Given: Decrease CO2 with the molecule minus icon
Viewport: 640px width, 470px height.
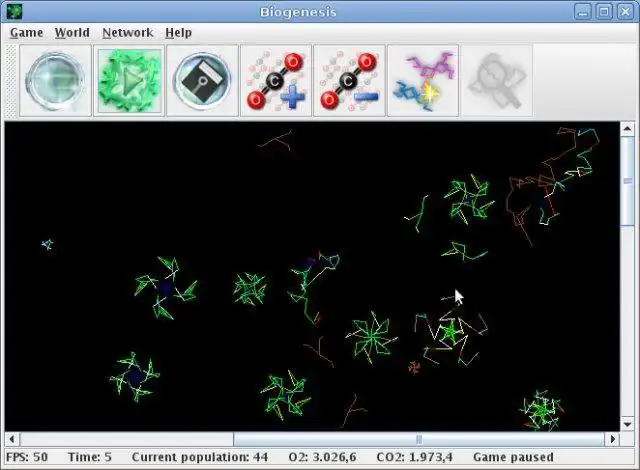Looking at the screenshot, I should pyautogui.click(x=349, y=81).
